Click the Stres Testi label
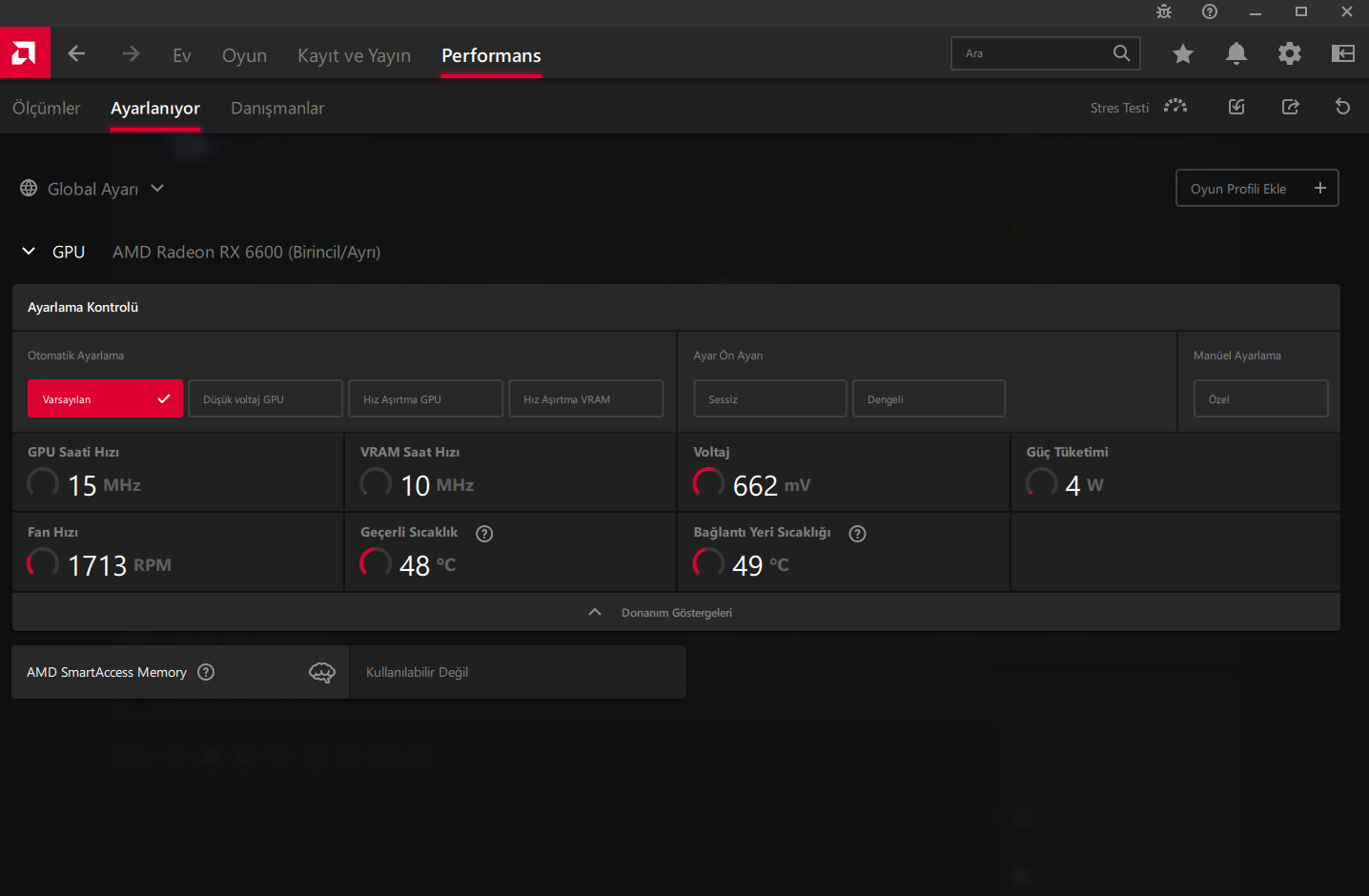 point(1119,108)
